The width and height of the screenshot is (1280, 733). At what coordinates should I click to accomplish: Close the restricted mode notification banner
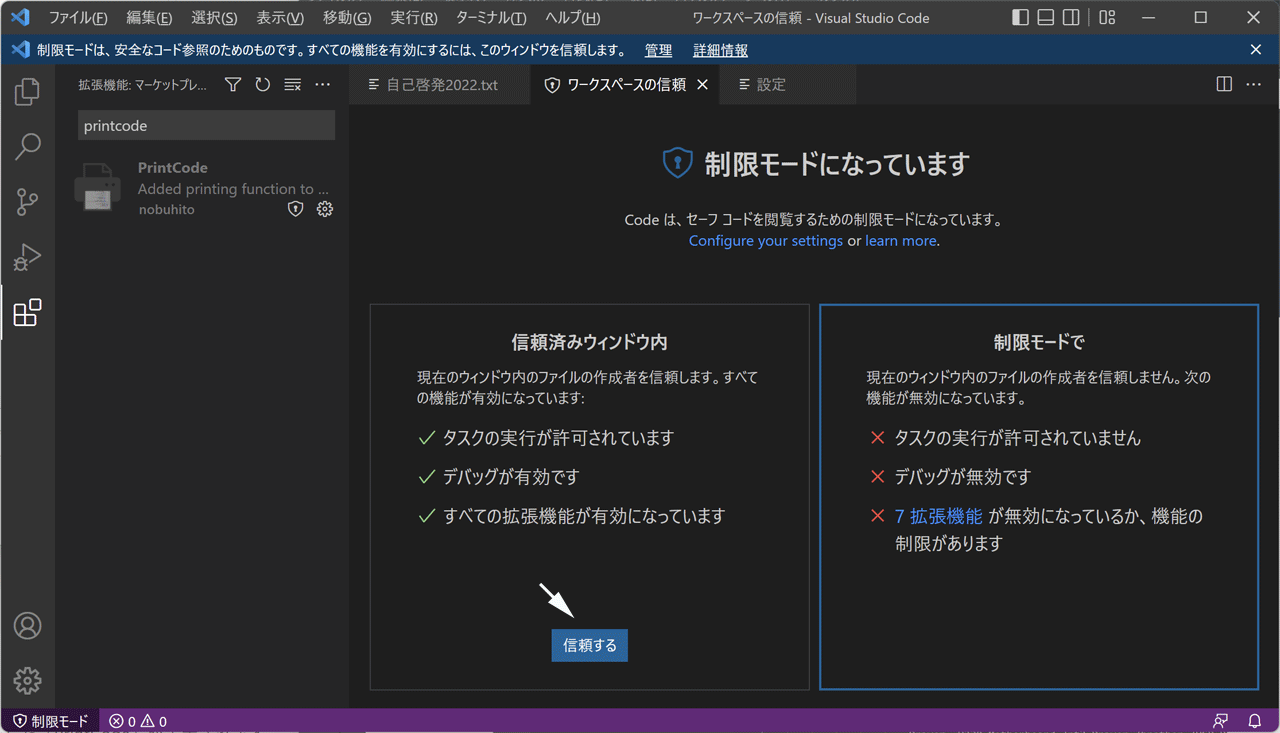click(x=1256, y=50)
